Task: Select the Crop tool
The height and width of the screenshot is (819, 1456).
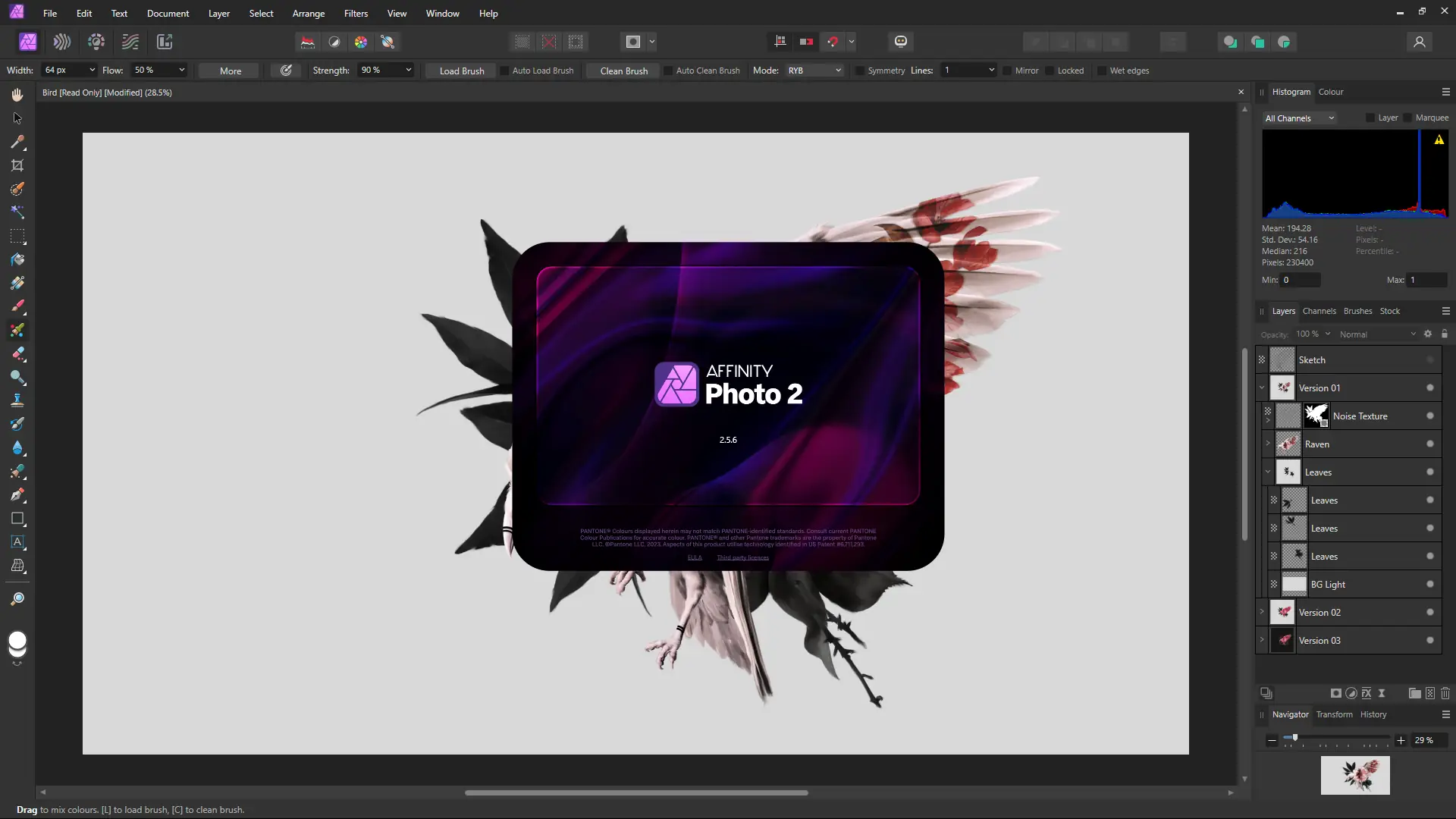Action: coord(17,165)
